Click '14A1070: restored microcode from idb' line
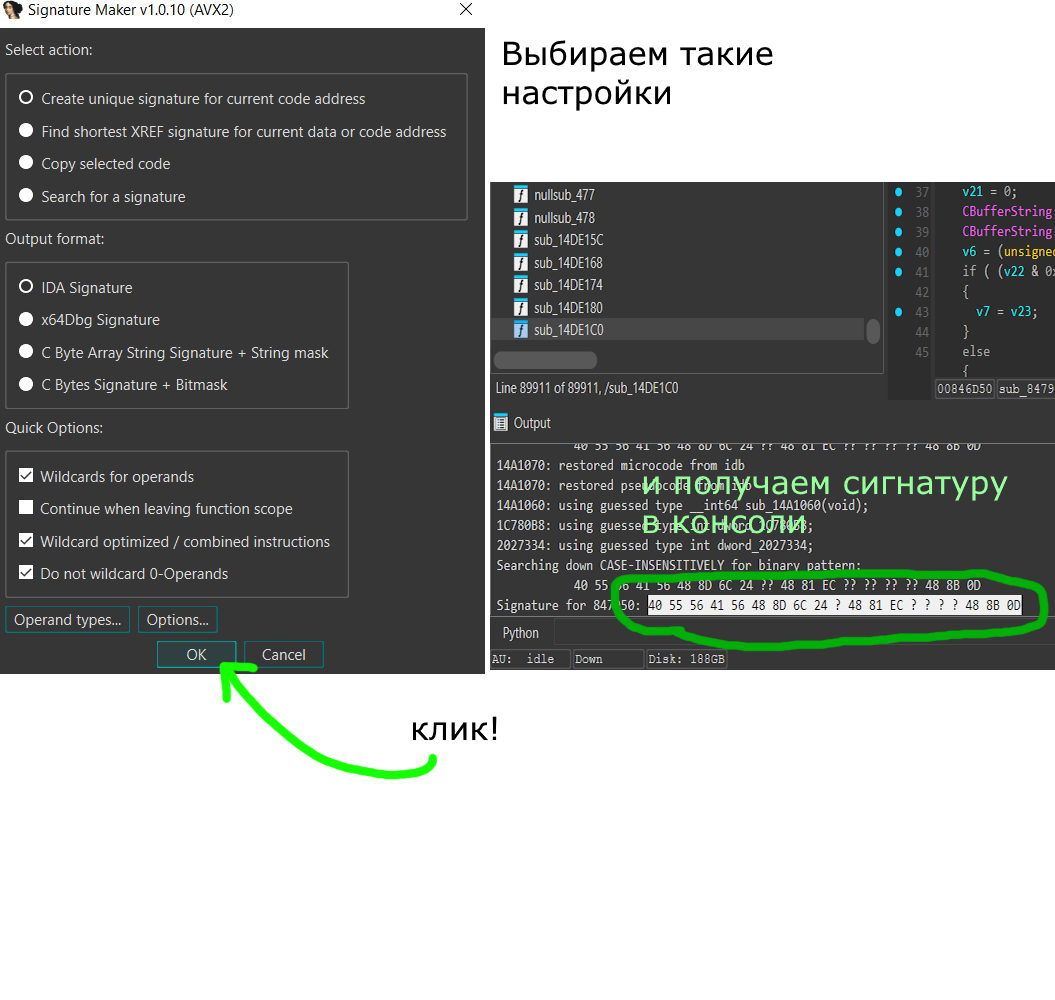Image resolution: width=1055 pixels, height=1000 pixels. click(620, 465)
